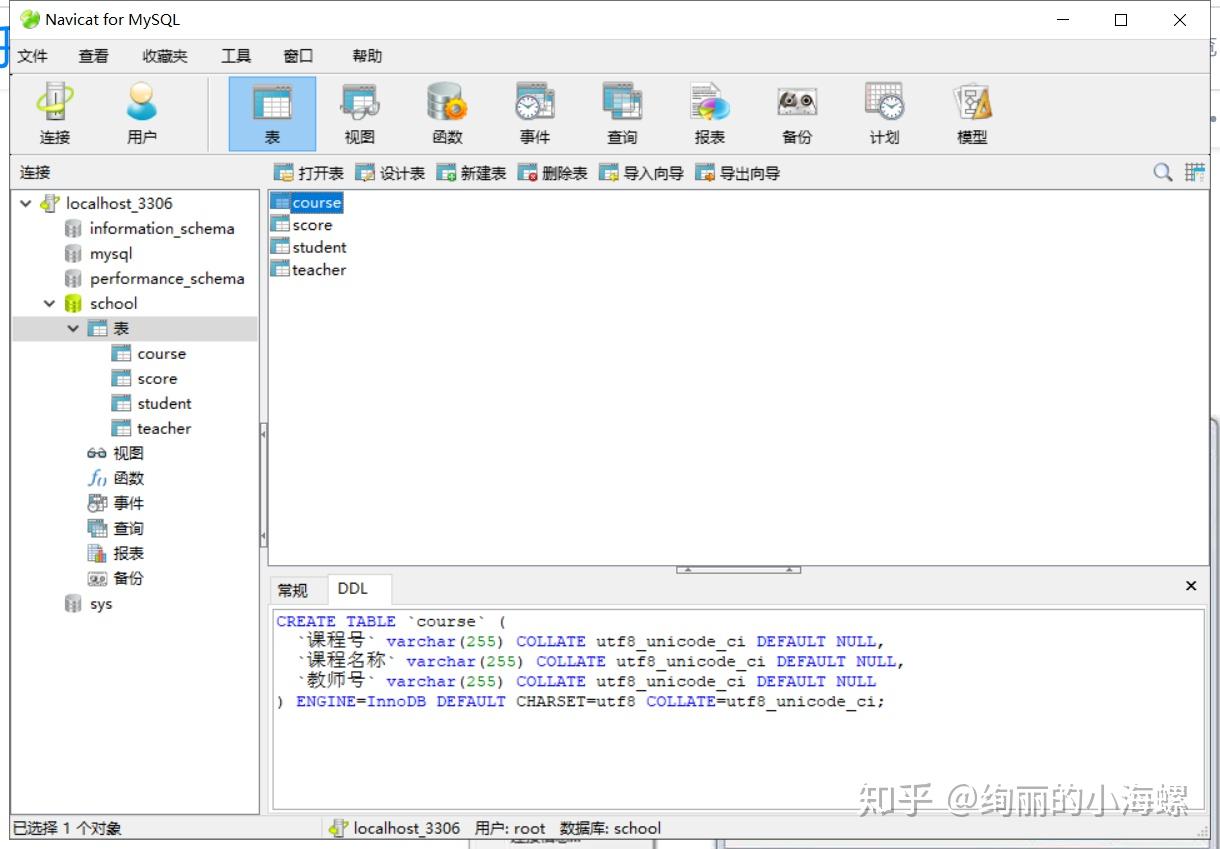Open the 计划 (Schedule) toolbar icon

[x=885, y=114]
